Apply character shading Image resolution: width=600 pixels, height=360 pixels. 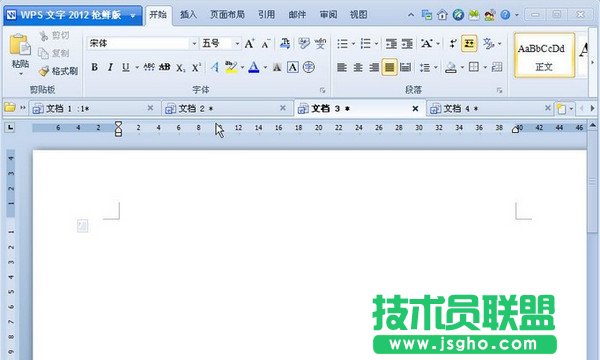point(277,68)
